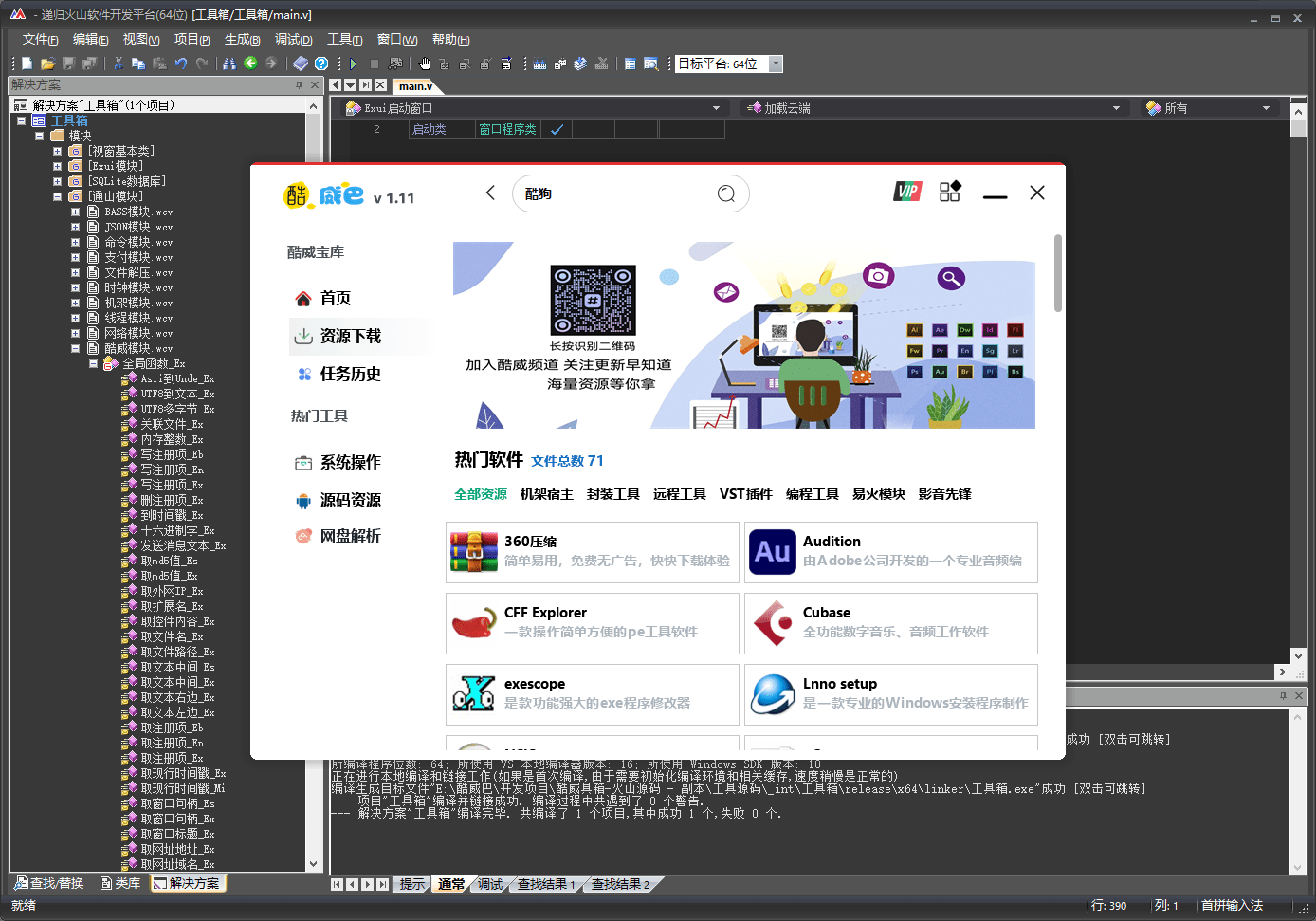
Task: Open the CFF Explorer software card
Action: [x=593, y=623]
